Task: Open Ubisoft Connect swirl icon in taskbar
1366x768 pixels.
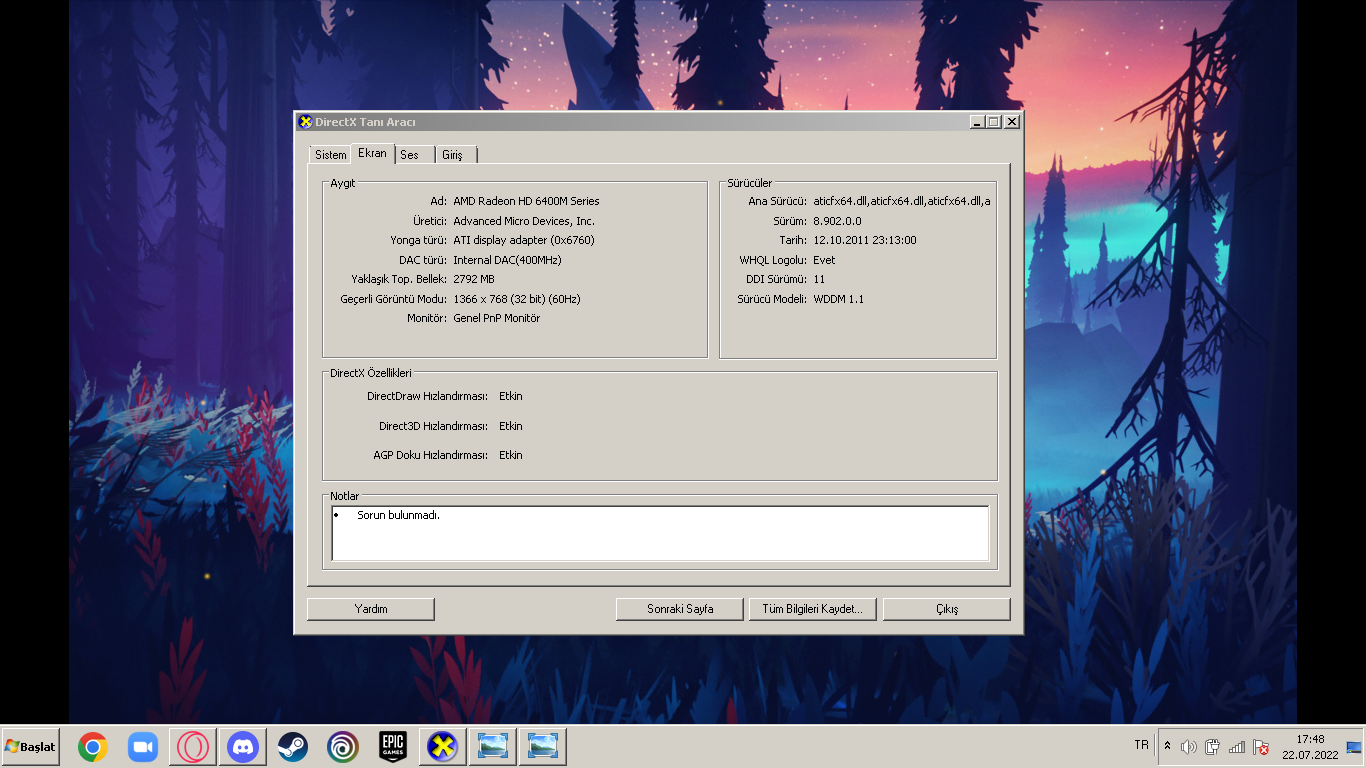Action: pyautogui.click(x=342, y=747)
